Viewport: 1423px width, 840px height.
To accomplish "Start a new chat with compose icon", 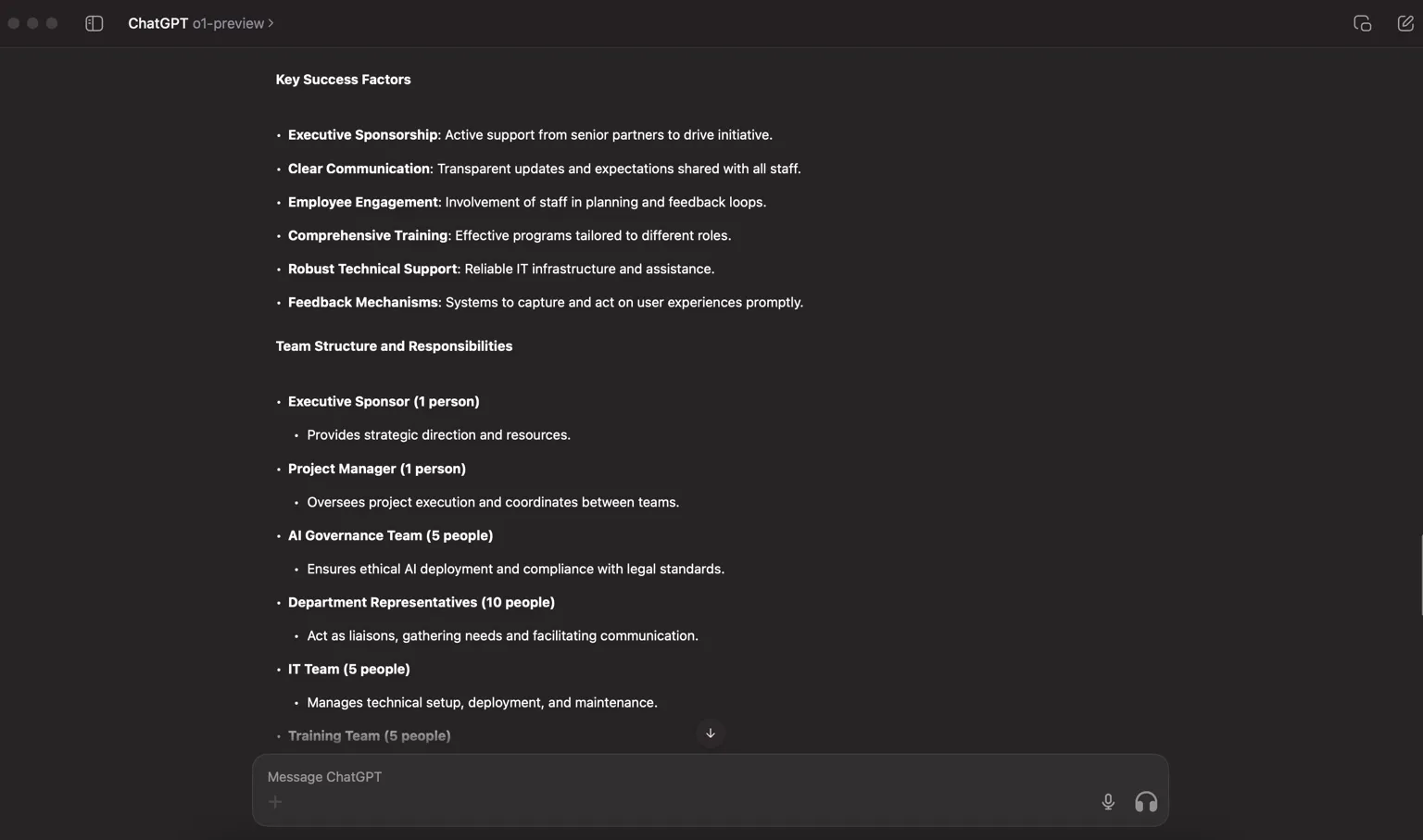I will pyautogui.click(x=1404, y=23).
